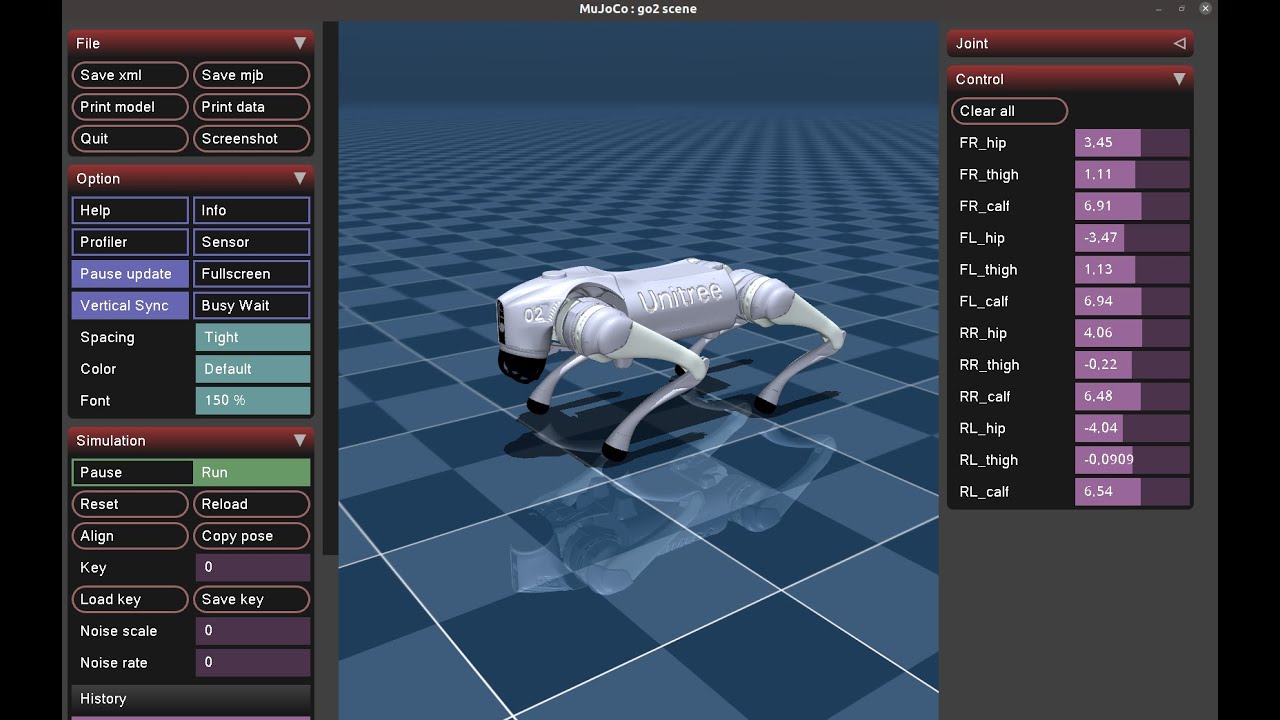Select Pause in simulation state
Viewport: 1280px width, 720px height.
pos(132,472)
